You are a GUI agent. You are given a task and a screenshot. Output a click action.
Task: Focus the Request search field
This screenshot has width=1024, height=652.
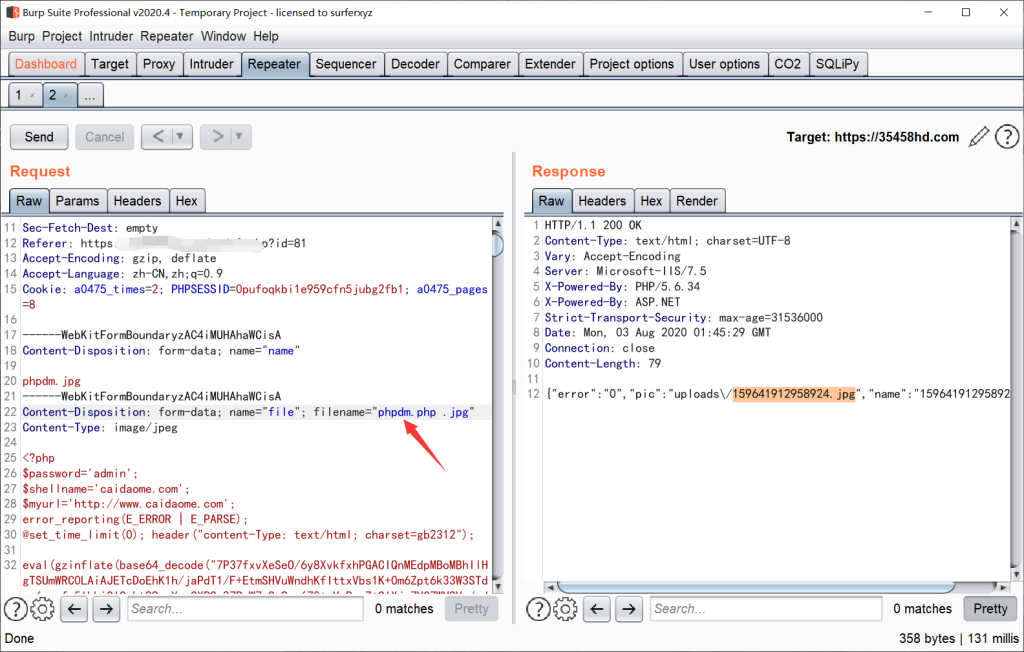(x=245, y=609)
